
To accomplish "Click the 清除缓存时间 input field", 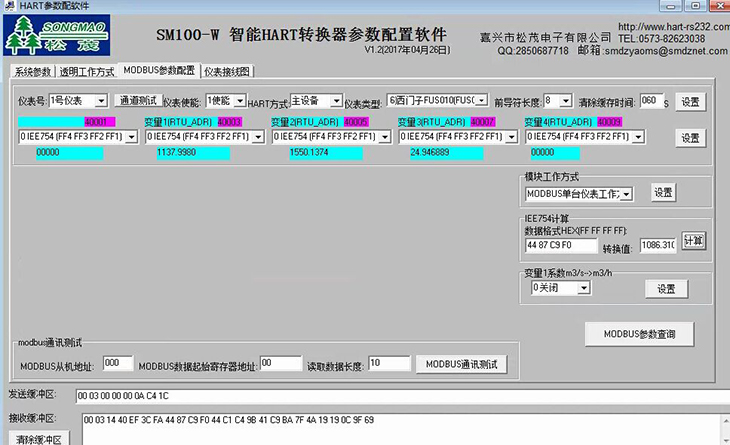I will pos(650,101).
